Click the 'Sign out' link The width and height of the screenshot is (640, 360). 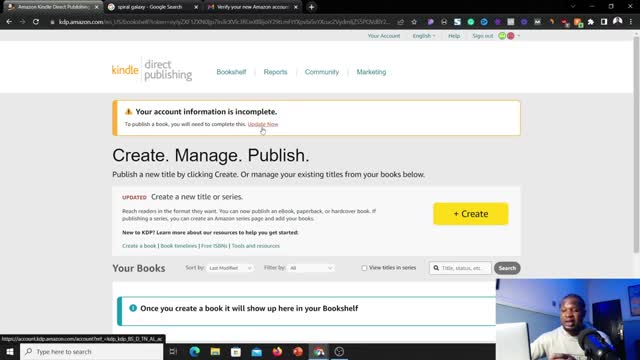tap(483, 36)
